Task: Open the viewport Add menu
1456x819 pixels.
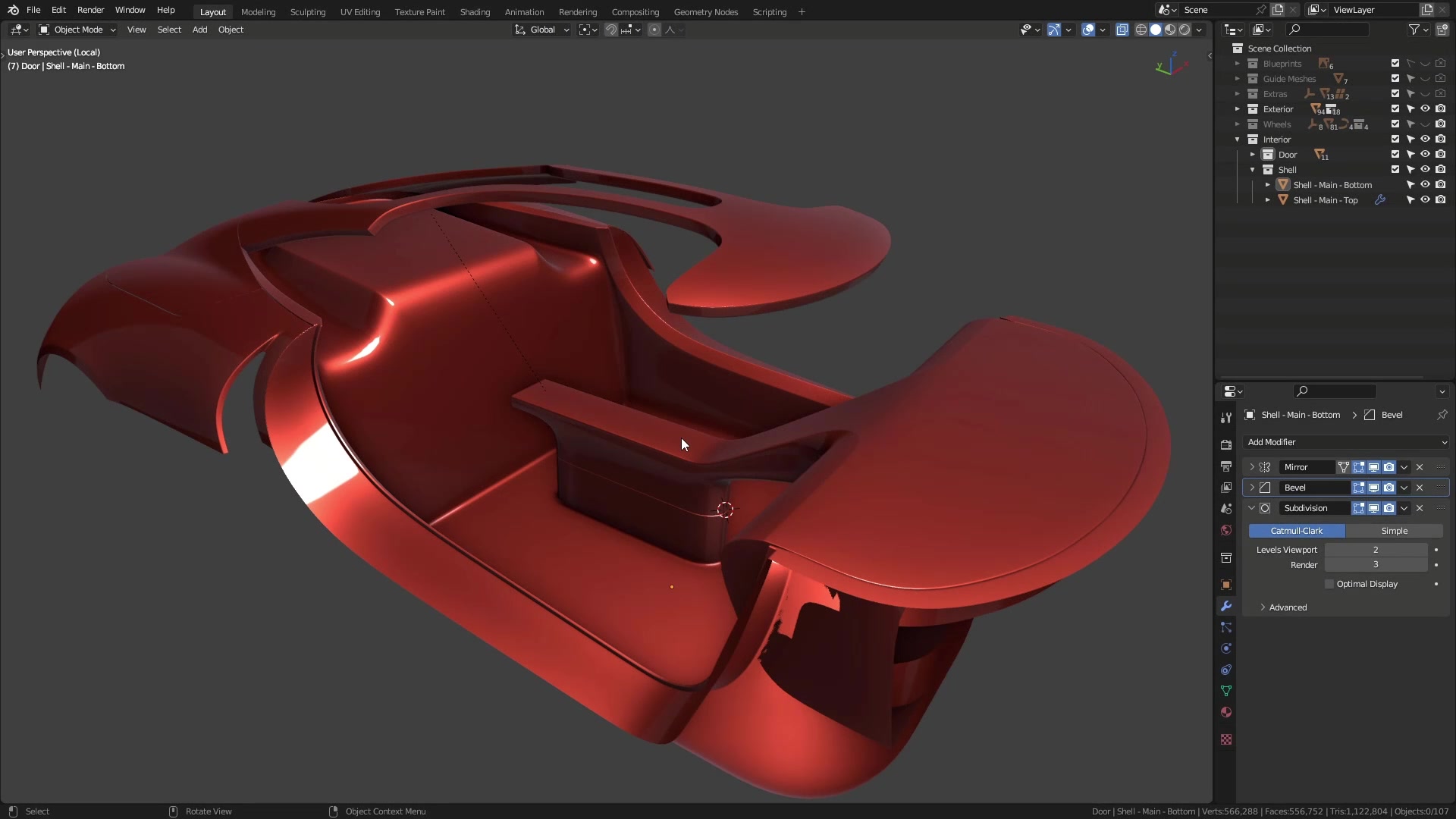Action: click(x=199, y=30)
